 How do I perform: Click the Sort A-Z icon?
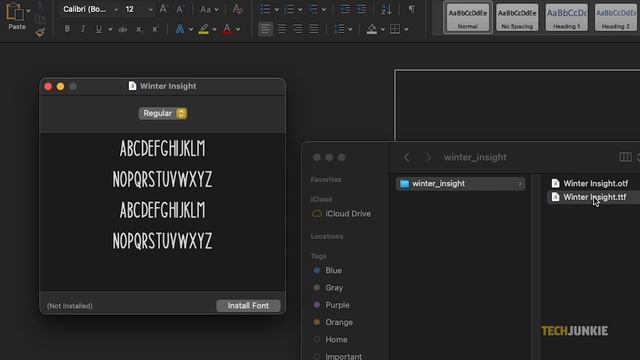click(386, 9)
